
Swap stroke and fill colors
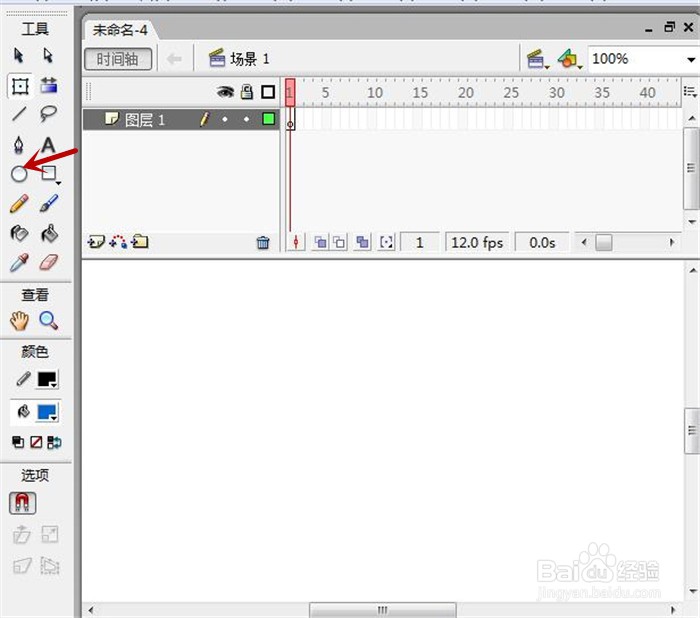coord(54,442)
